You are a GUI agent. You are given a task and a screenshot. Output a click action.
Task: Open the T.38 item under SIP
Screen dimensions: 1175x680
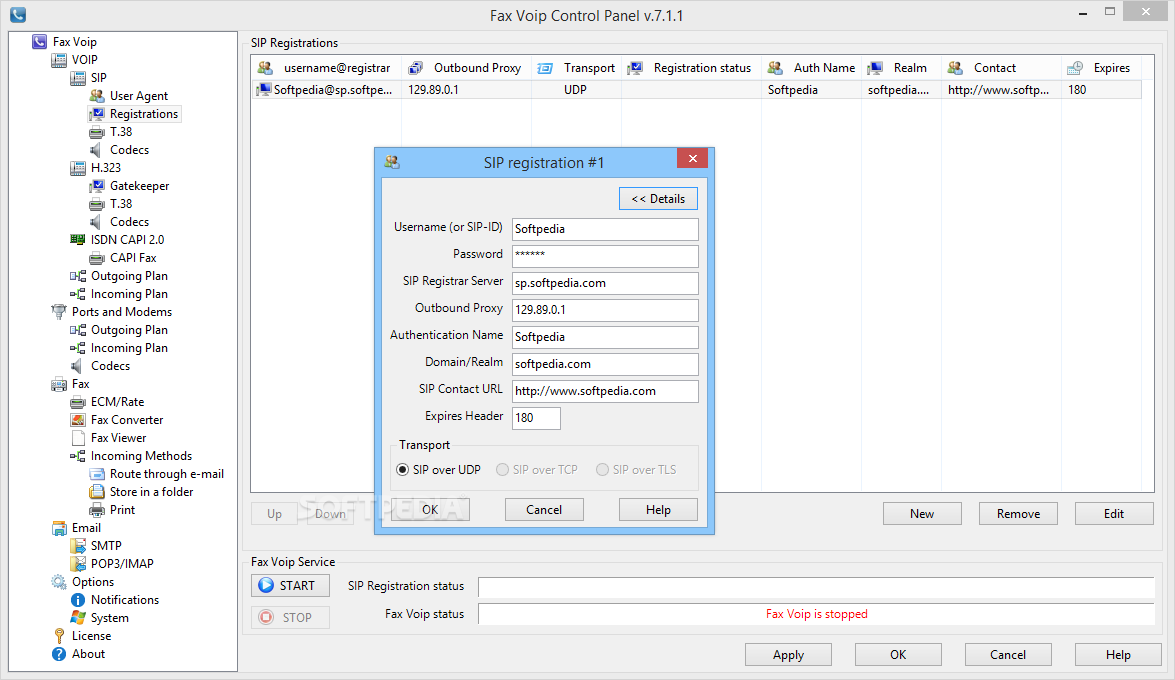pyautogui.click(x=121, y=131)
